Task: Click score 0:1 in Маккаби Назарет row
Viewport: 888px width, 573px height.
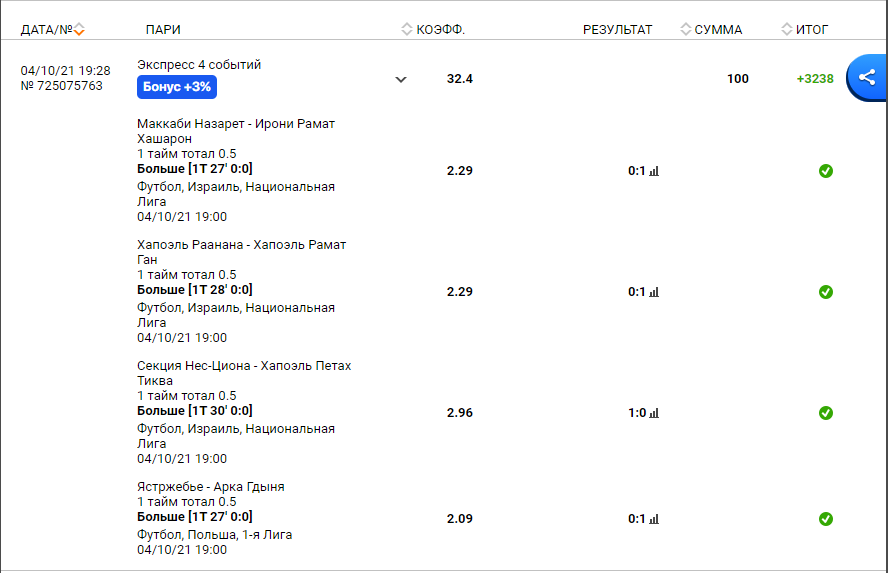Action: coord(637,170)
